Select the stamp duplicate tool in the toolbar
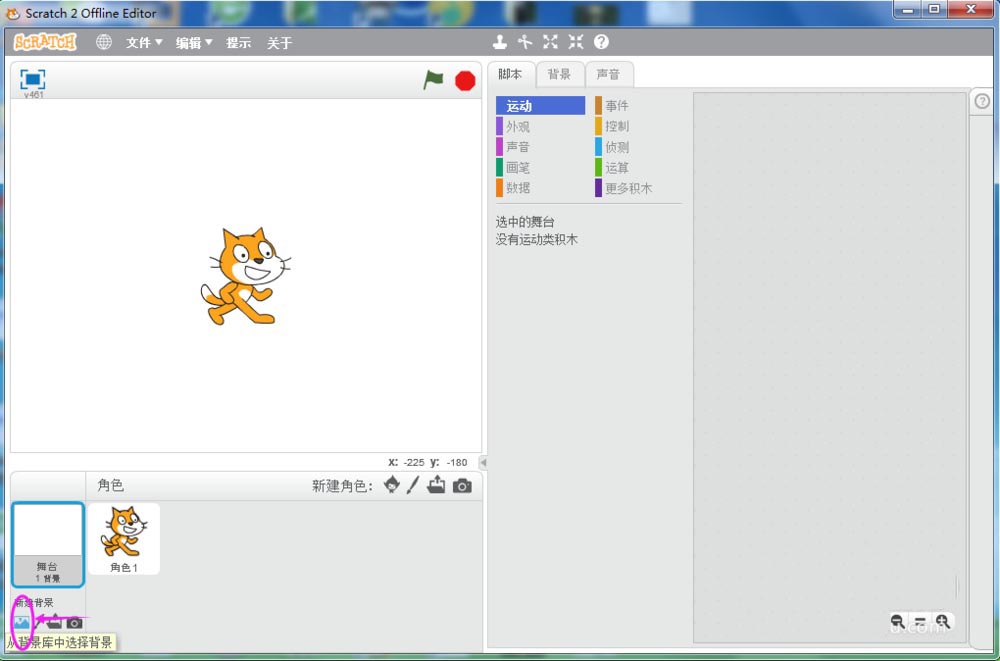The image size is (1000, 661). click(x=500, y=42)
